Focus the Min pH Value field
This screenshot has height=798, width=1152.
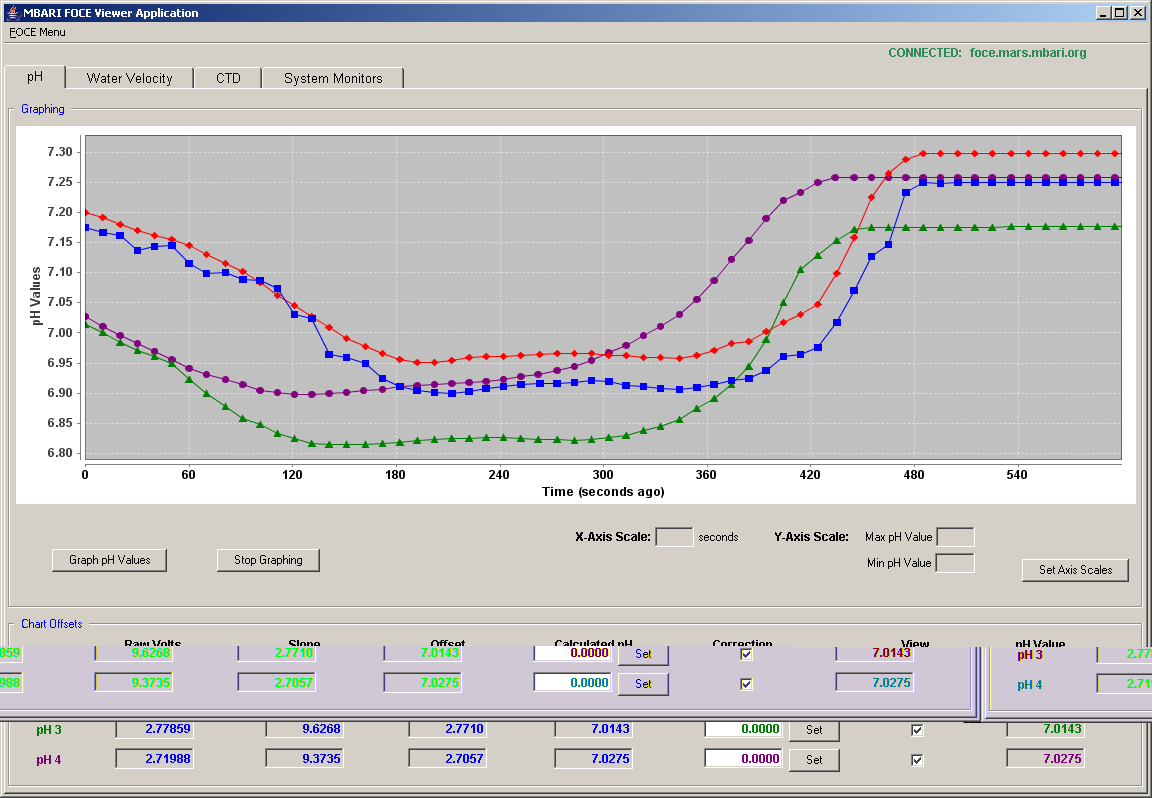(x=955, y=564)
